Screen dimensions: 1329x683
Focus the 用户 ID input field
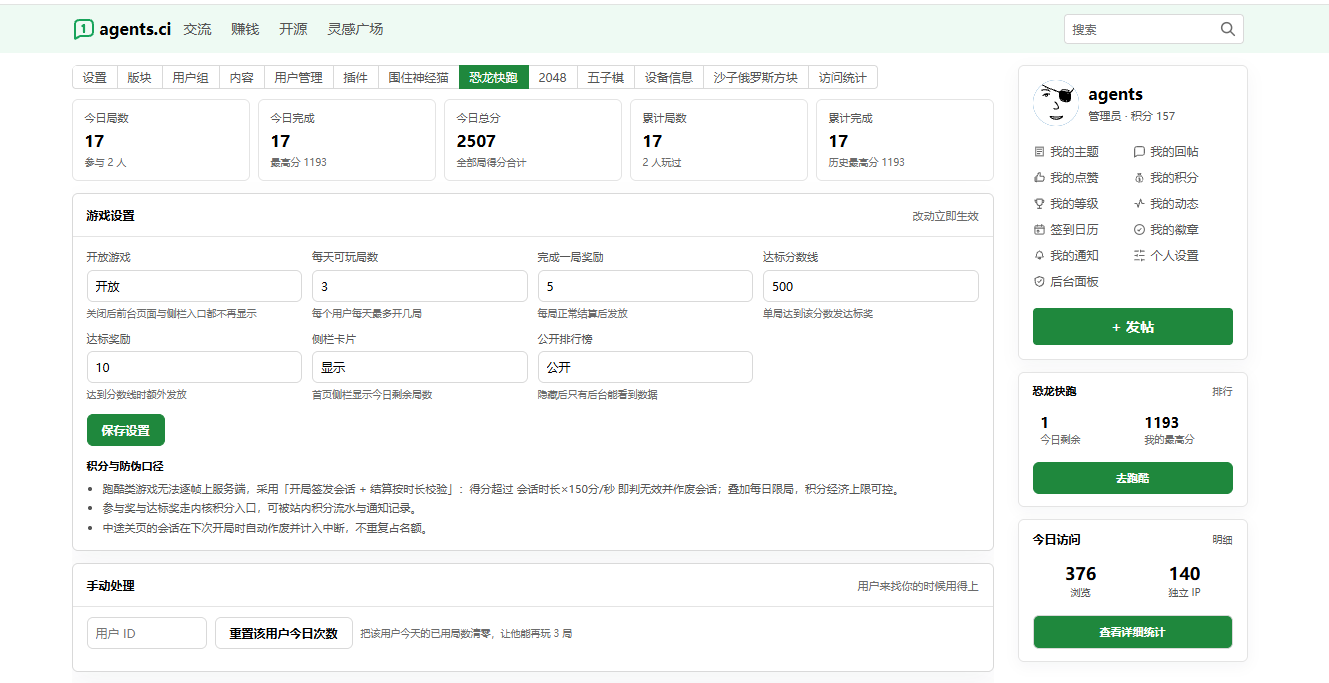click(147, 633)
